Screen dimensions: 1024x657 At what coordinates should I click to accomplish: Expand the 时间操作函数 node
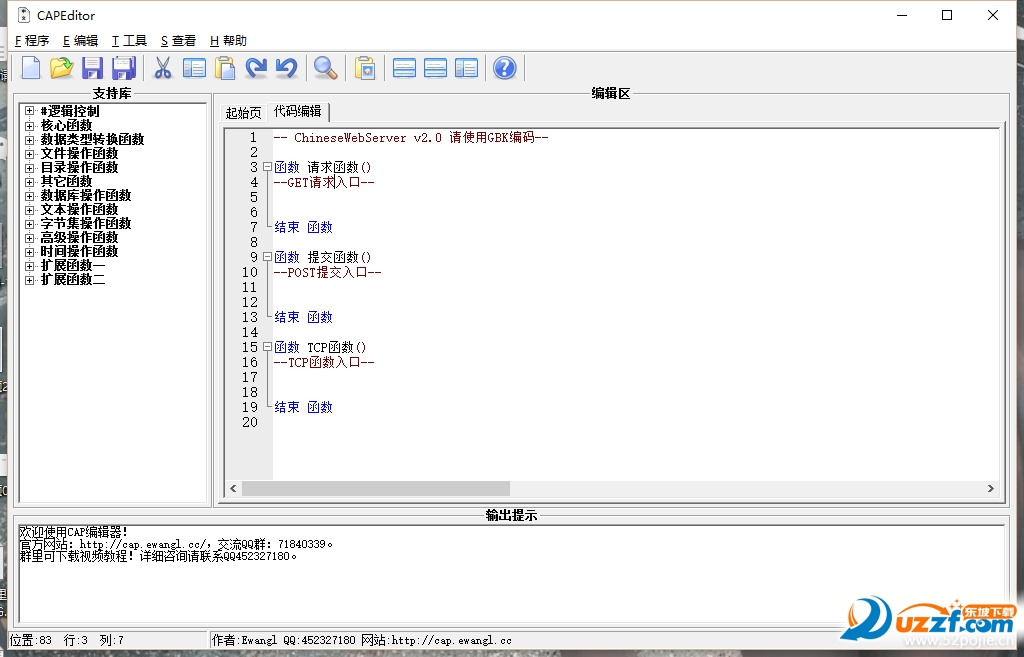click(29, 251)
